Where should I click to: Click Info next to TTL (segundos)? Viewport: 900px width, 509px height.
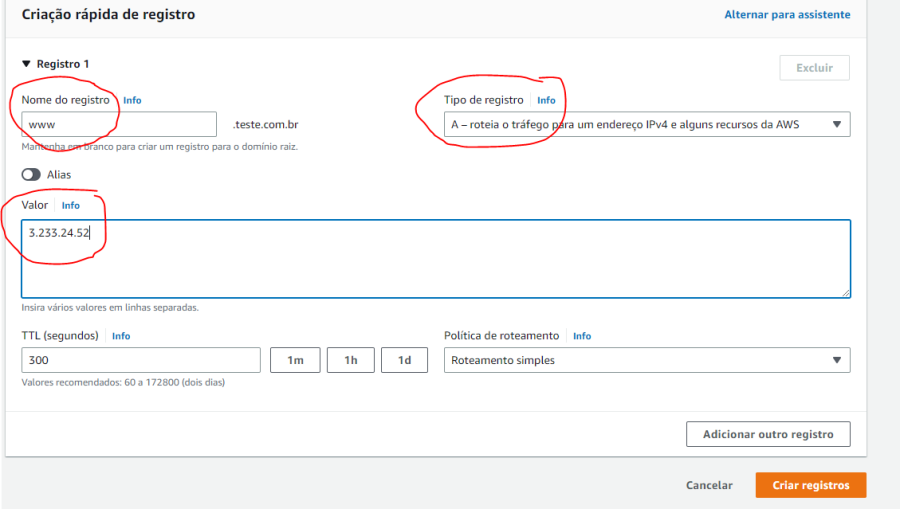(121, 336)
